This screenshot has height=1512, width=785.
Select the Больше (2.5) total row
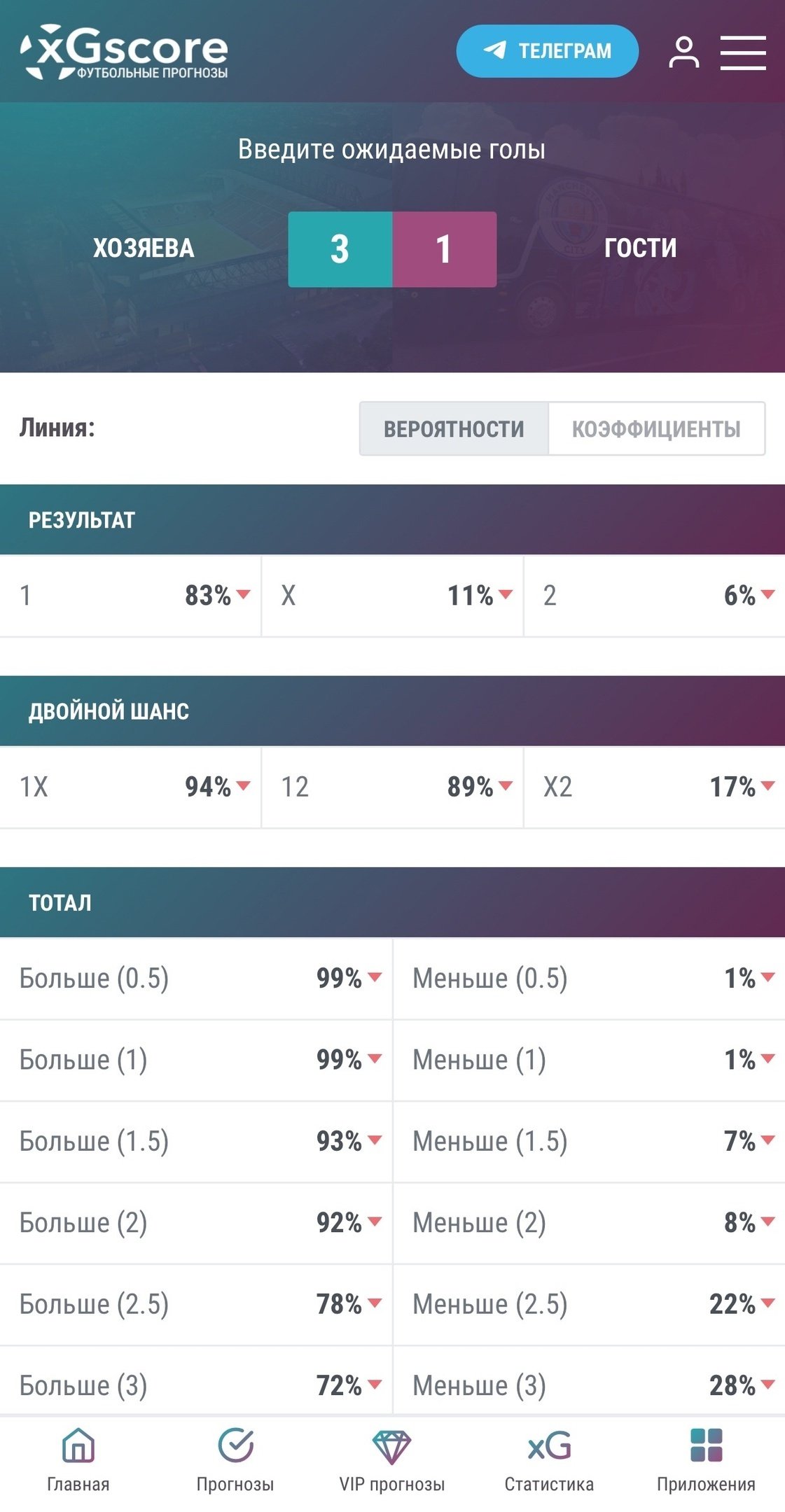point(196,1304)
